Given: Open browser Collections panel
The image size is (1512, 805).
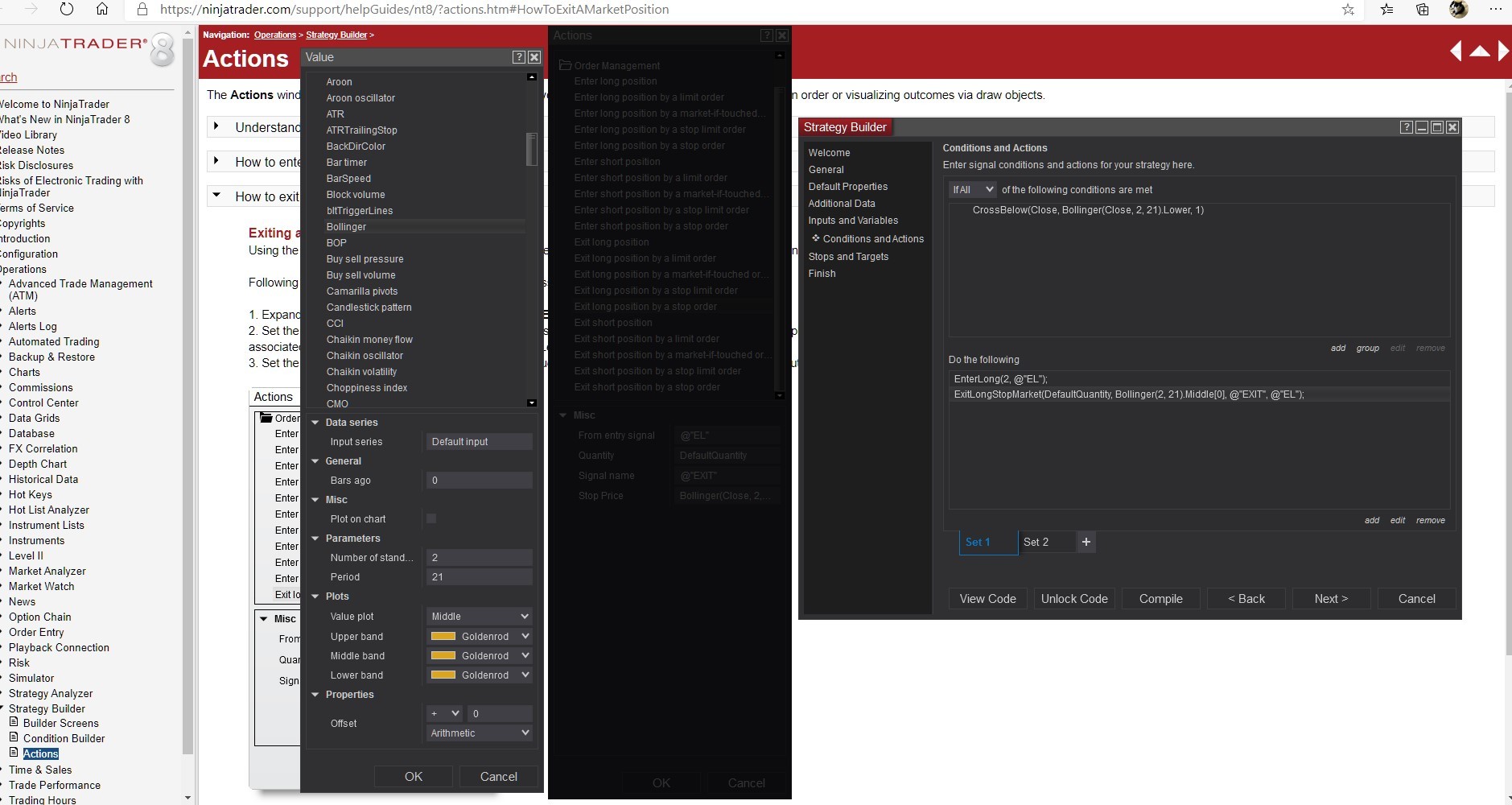Looking at the screenshot, I should 1423,10.
